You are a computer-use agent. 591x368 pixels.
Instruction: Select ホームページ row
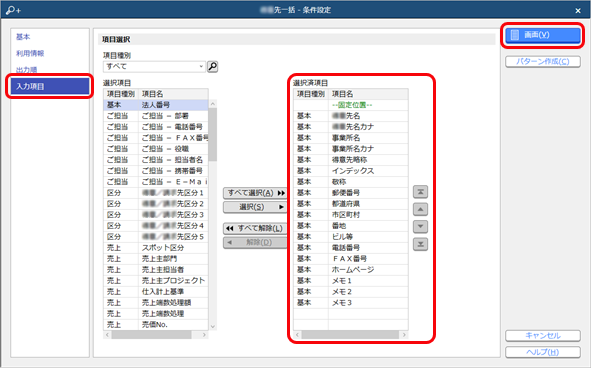[x=351, y=270]
